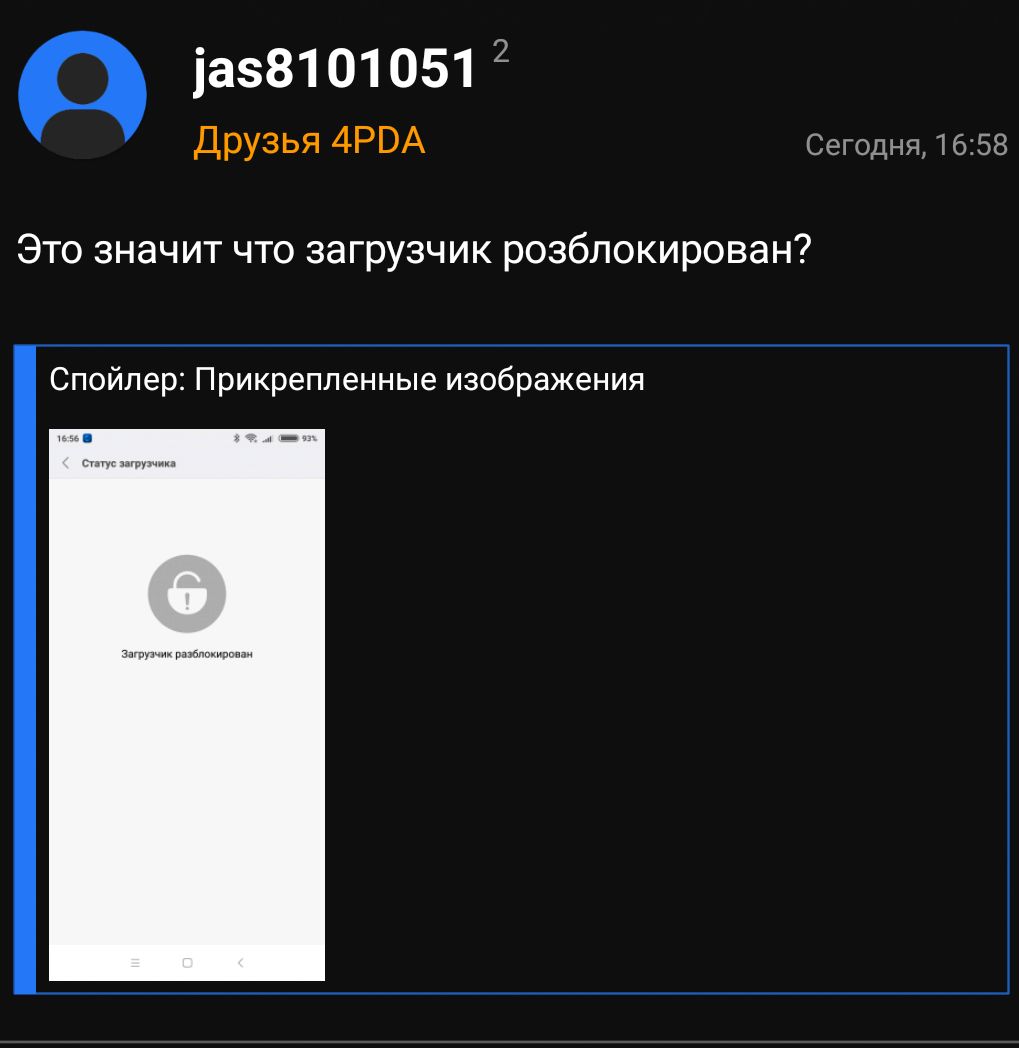Open the attached bootloader status screenshot thumbnail
This screenshot has height=1048, width=1019.
[x=187, y=704]
